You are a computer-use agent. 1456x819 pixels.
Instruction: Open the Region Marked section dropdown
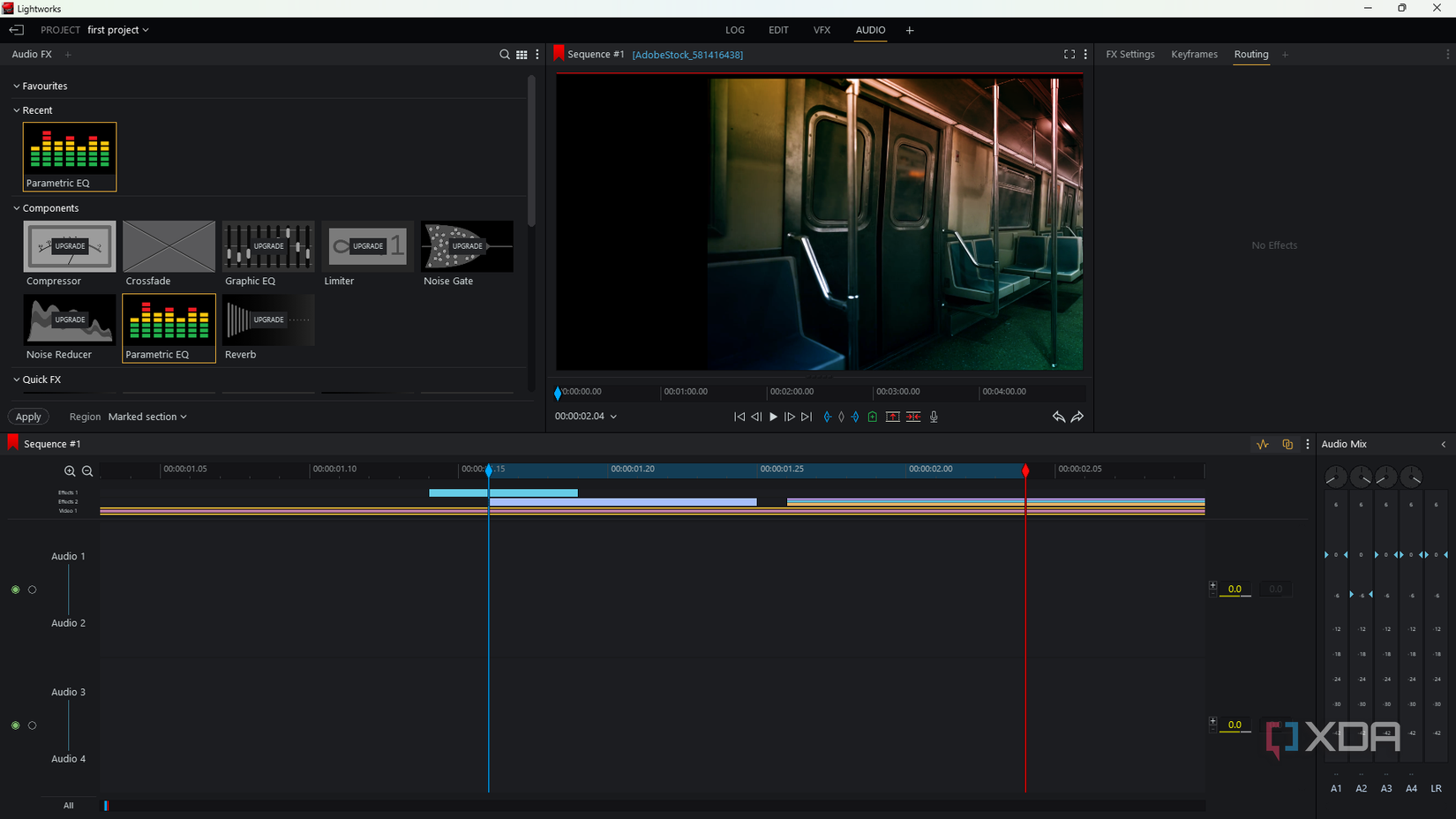click(x=147, y=417)
